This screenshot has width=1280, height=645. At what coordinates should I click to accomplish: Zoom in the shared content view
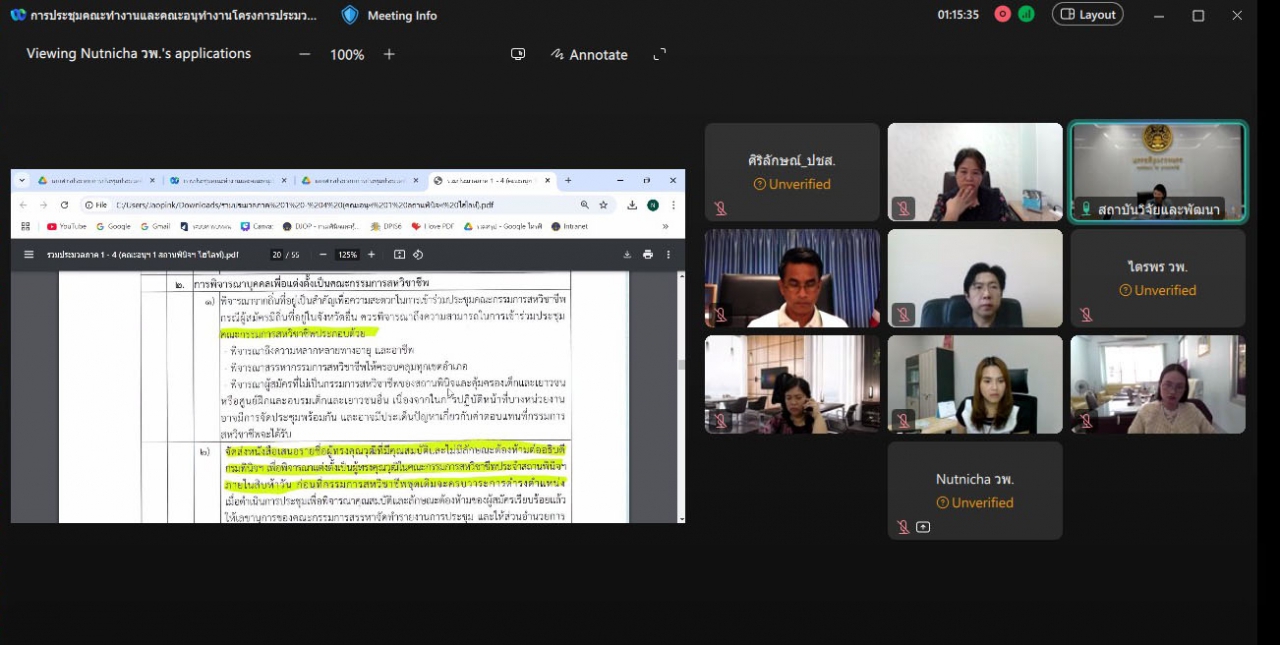point(389,54)
